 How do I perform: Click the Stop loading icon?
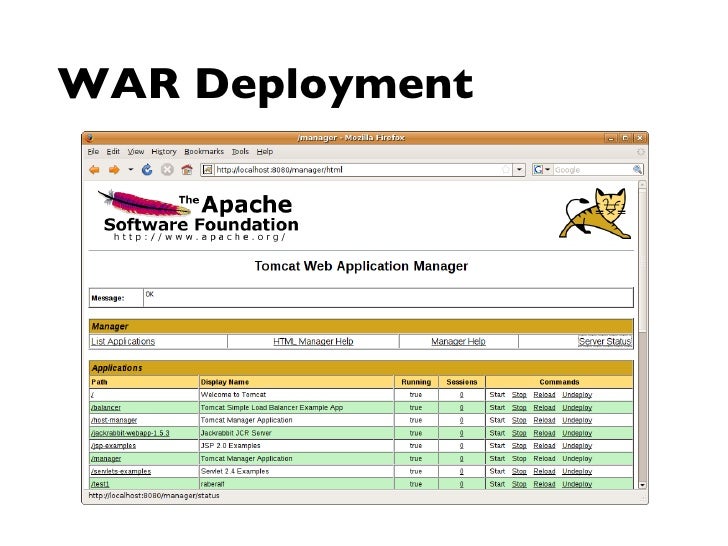[x=167, y=170]
